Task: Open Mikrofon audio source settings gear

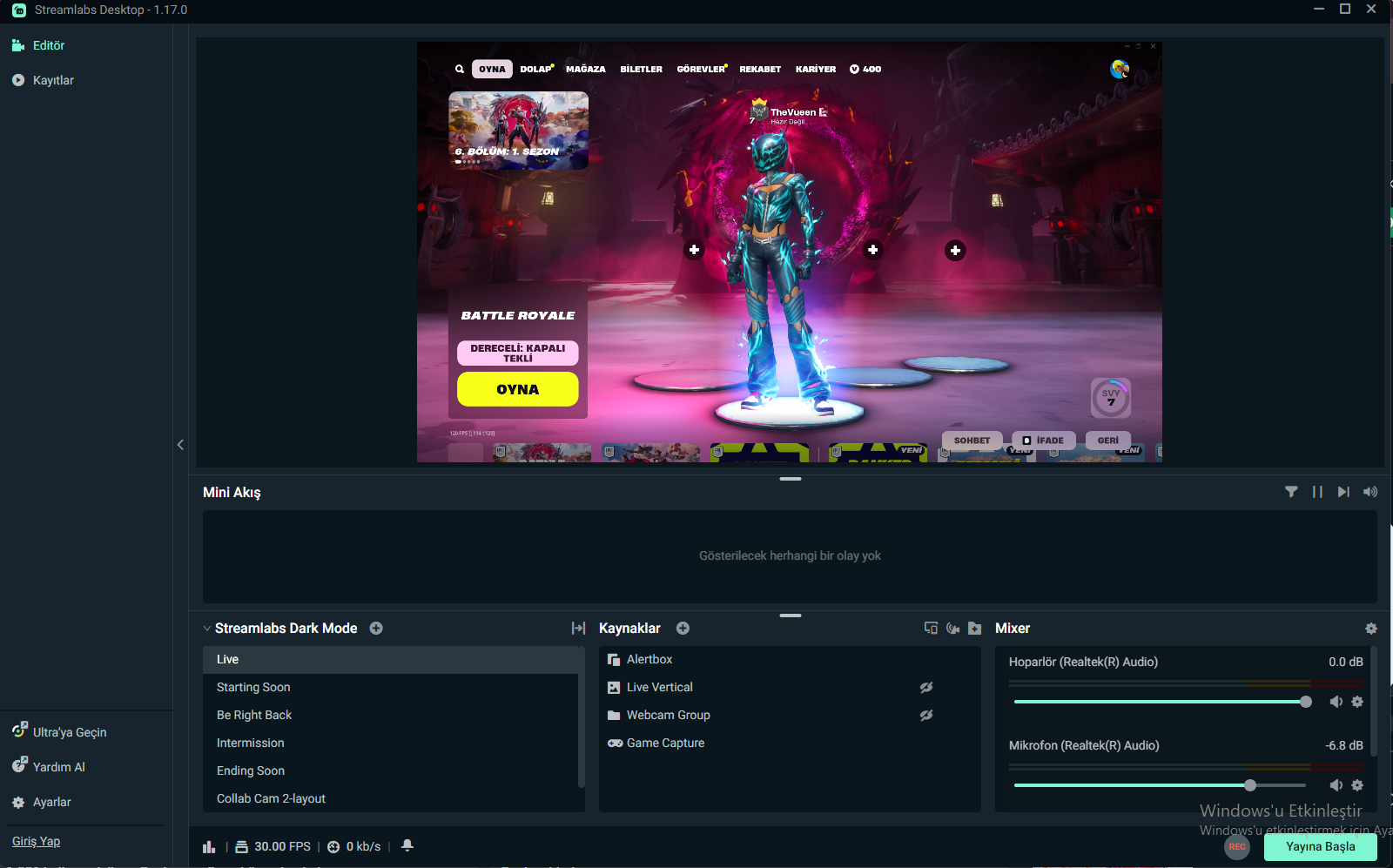Action: (x=1357, y=785)
